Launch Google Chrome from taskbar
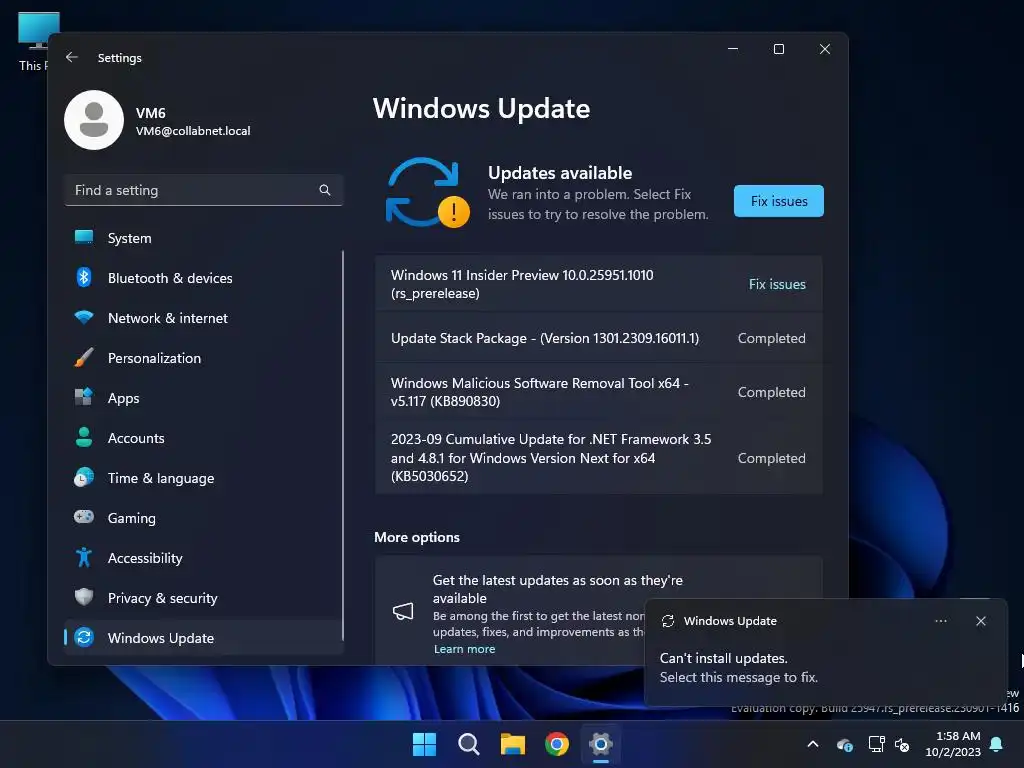This screenshot has width=1024, height=768. pyautogui.click(x=556, y=744)
